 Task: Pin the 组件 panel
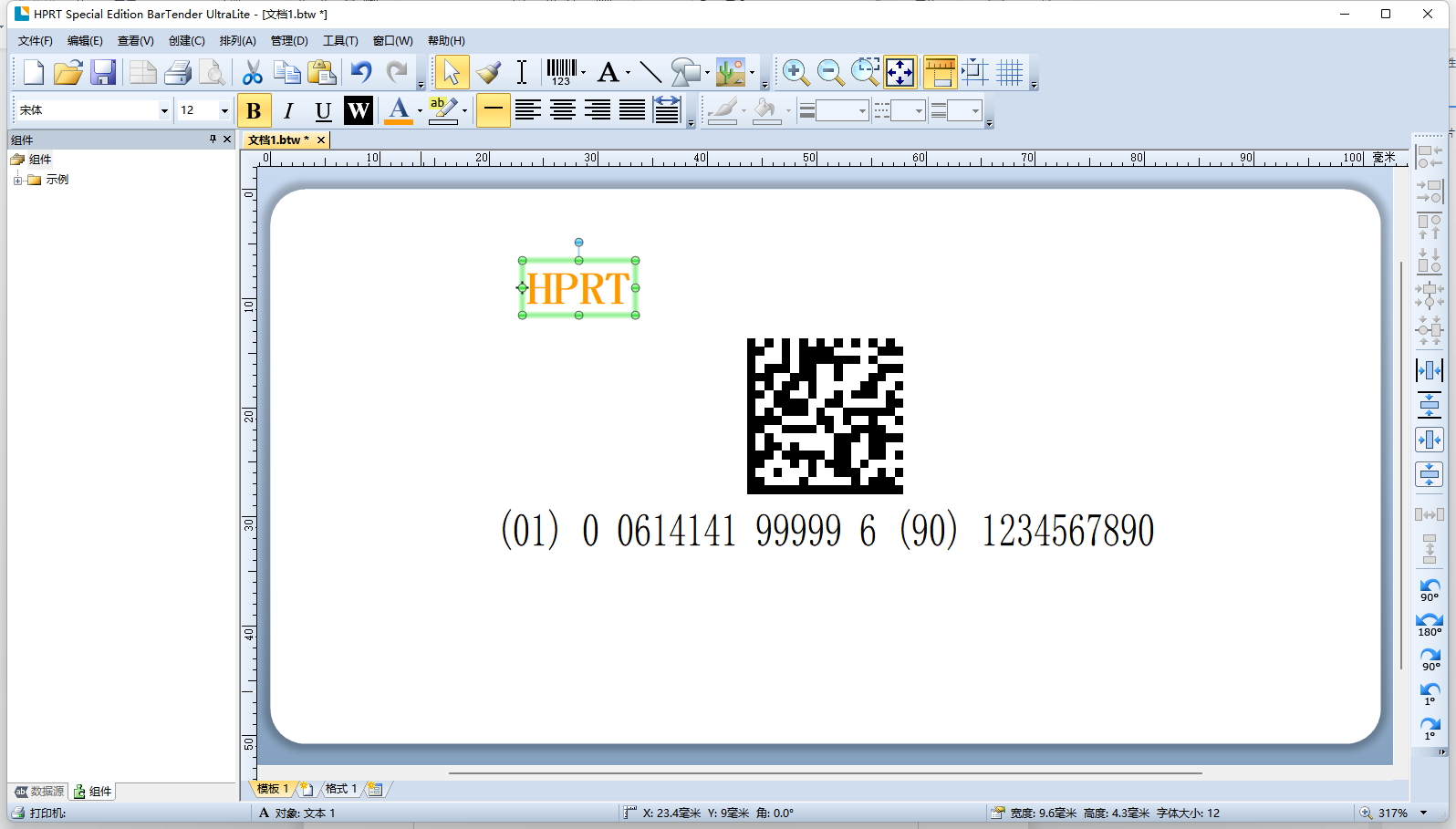click(x=213, y=140)
